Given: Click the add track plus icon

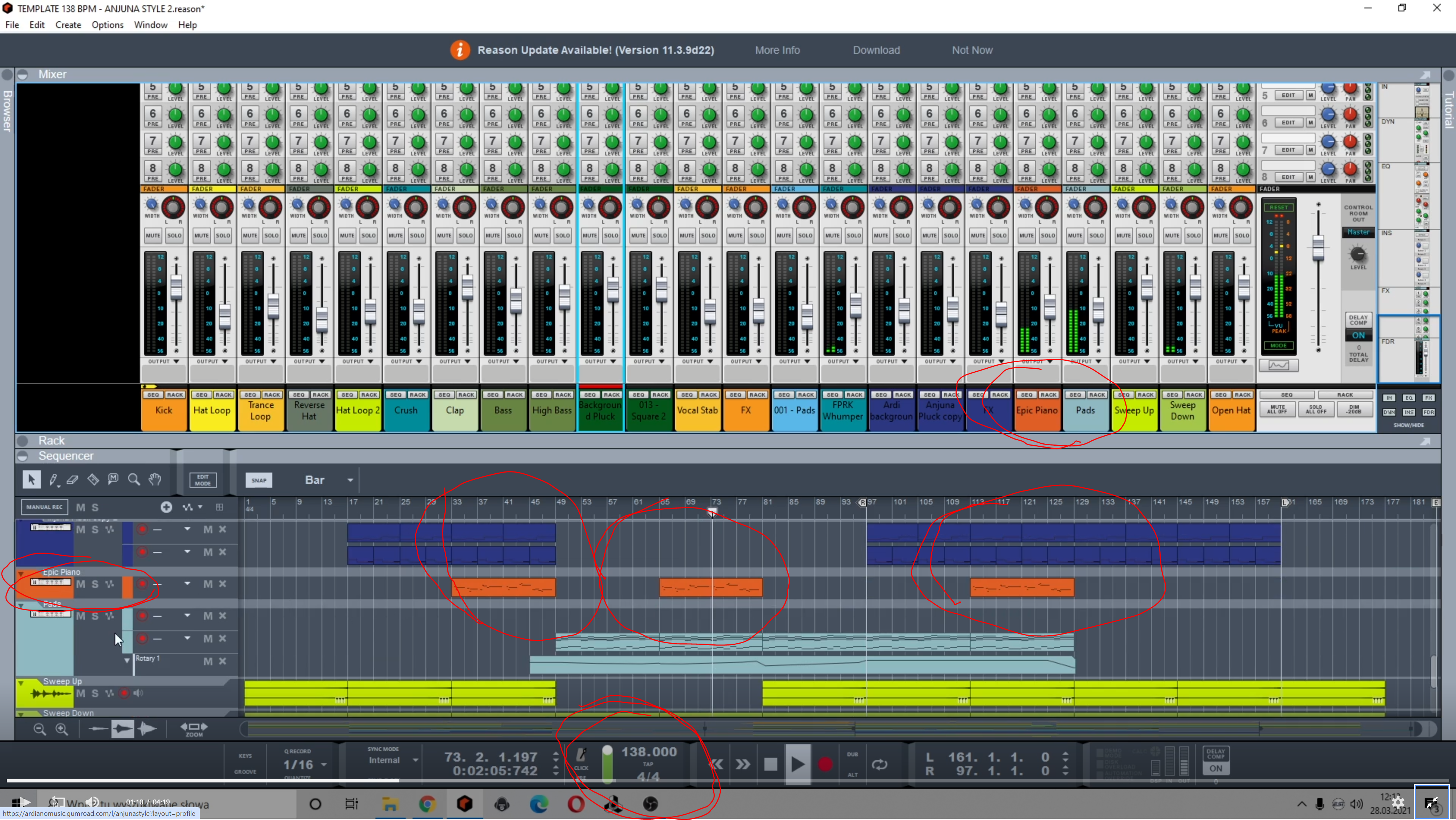Looking at the screenshot, I should [x=166, y=507].
